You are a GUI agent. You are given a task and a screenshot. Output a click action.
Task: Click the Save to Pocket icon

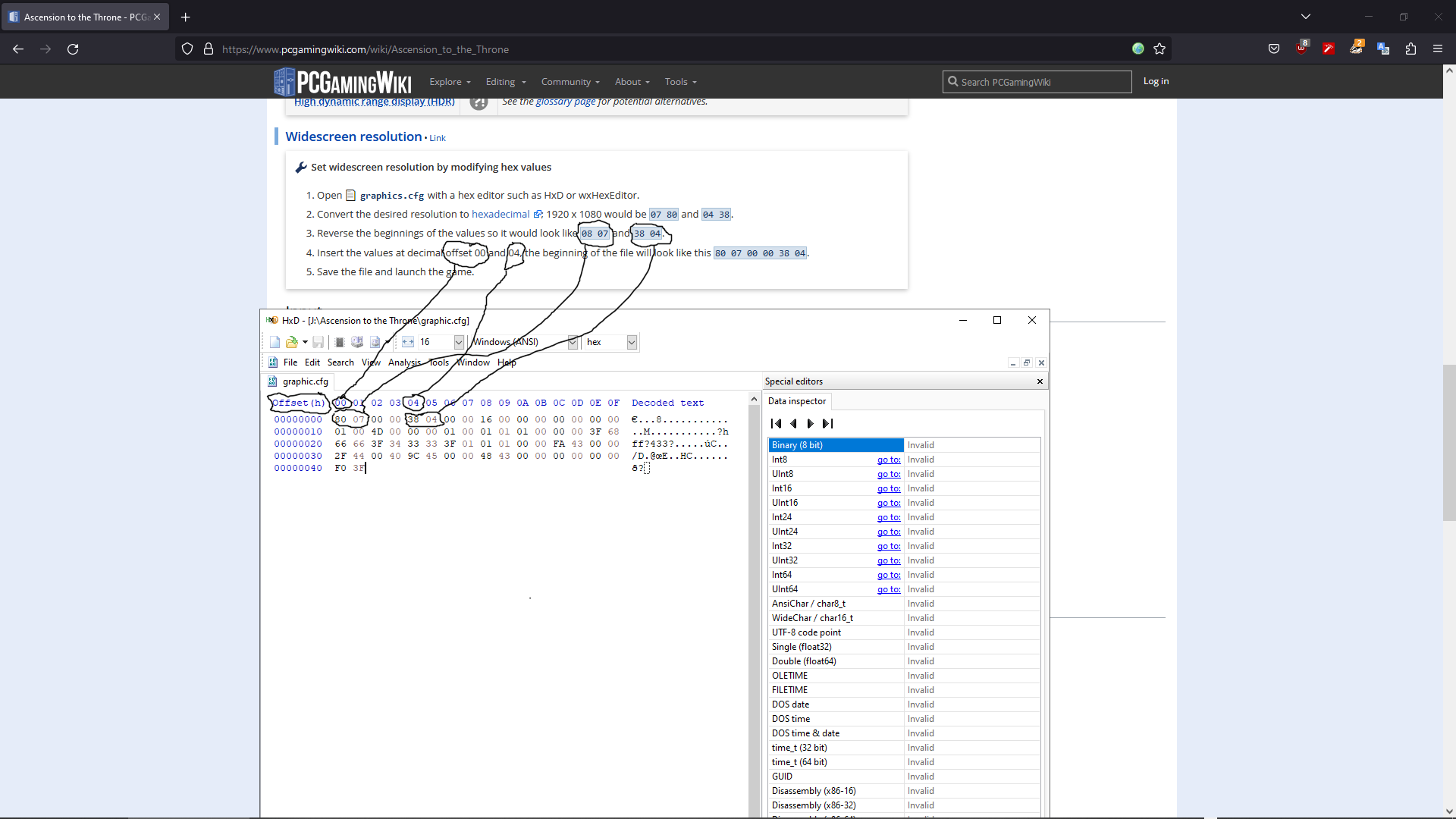click(x=1274, y=49)
